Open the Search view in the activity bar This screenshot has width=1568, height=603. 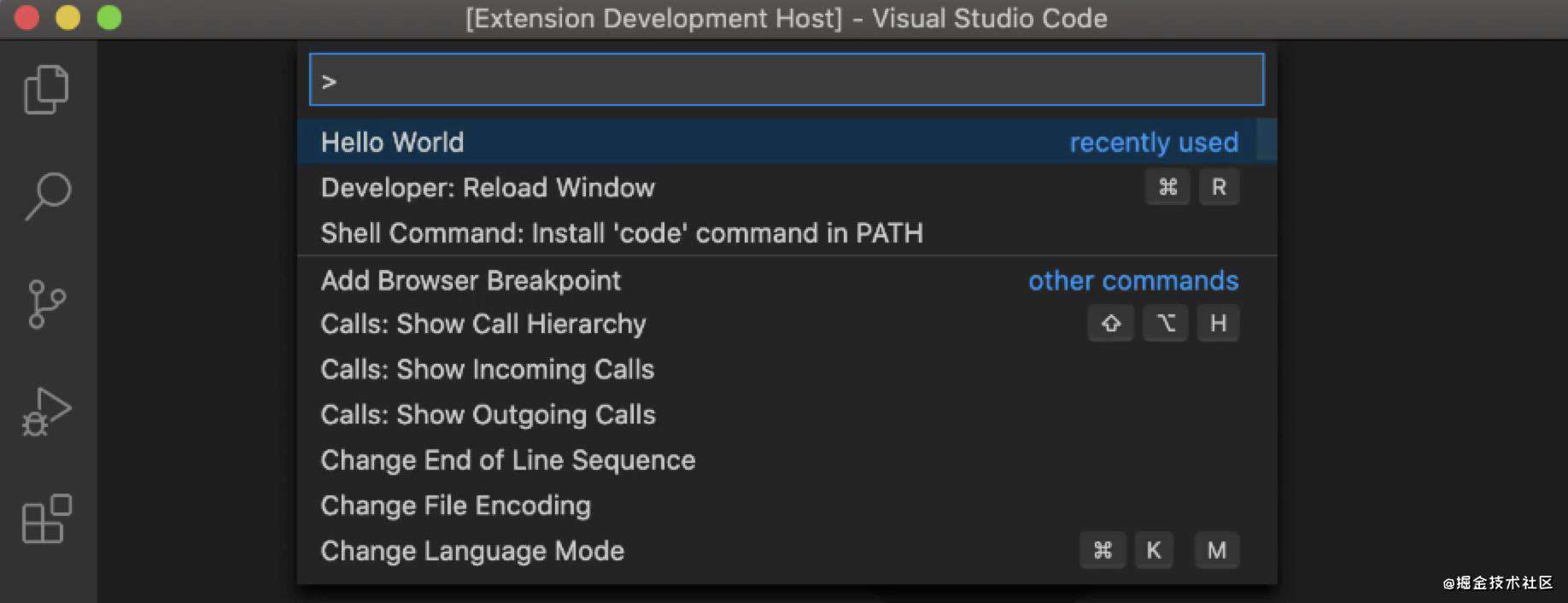[47, 196]
